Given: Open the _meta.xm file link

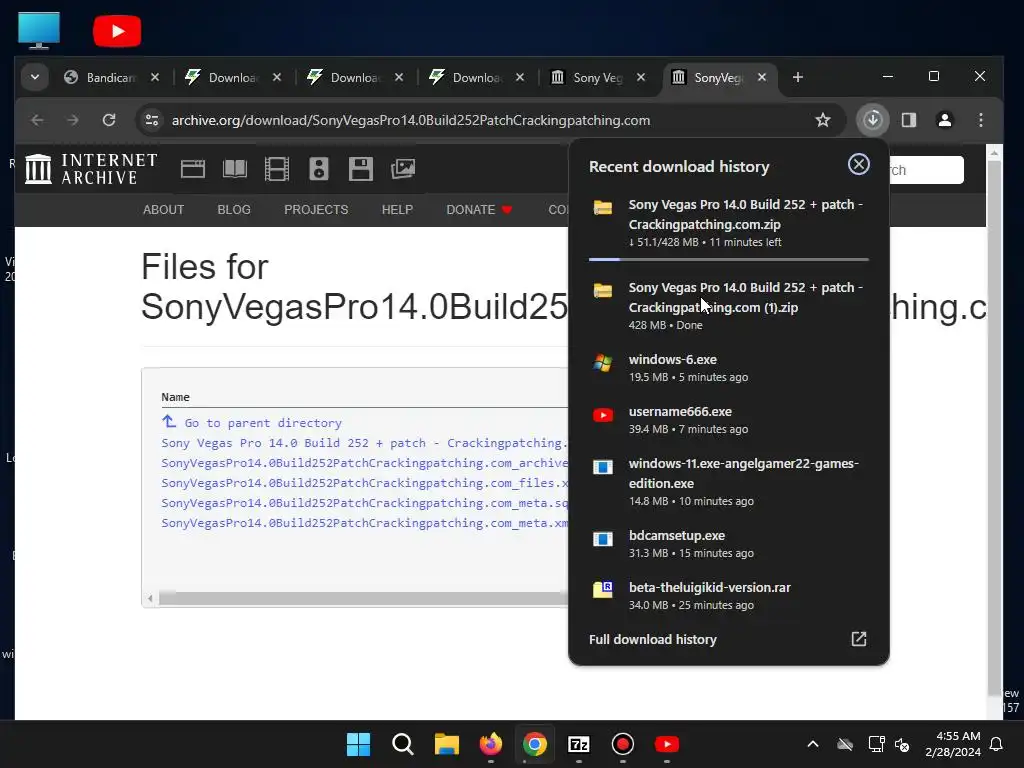Looking at the screenshot, I should tap(364, 523).
